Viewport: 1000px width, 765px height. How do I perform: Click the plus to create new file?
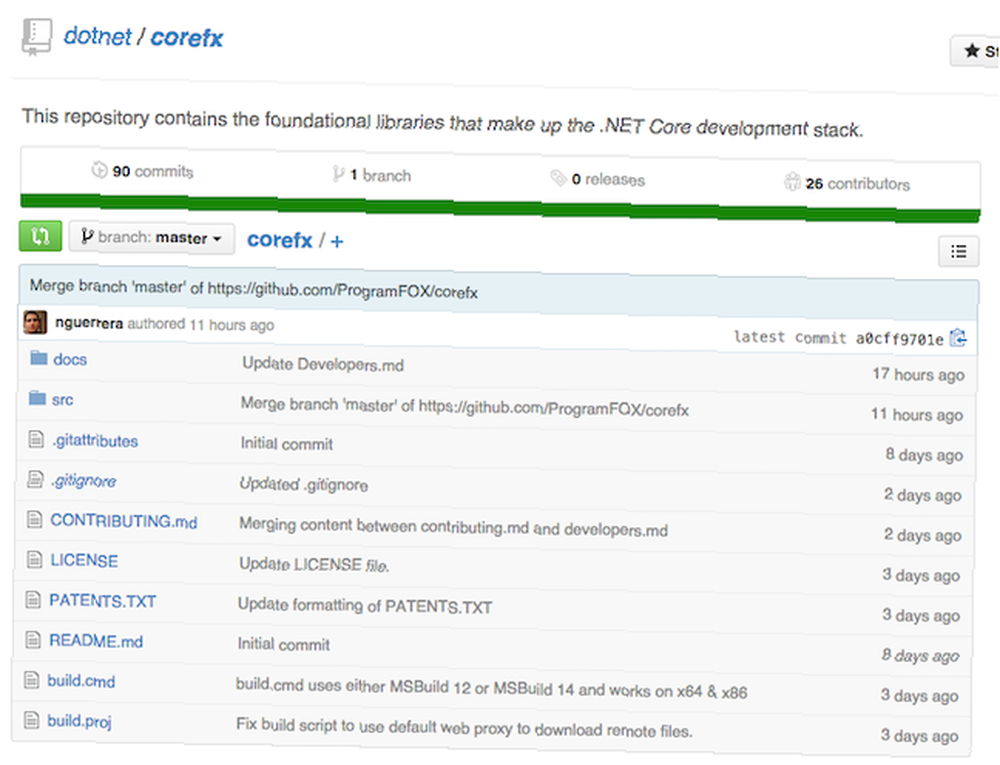click(337, 242)
